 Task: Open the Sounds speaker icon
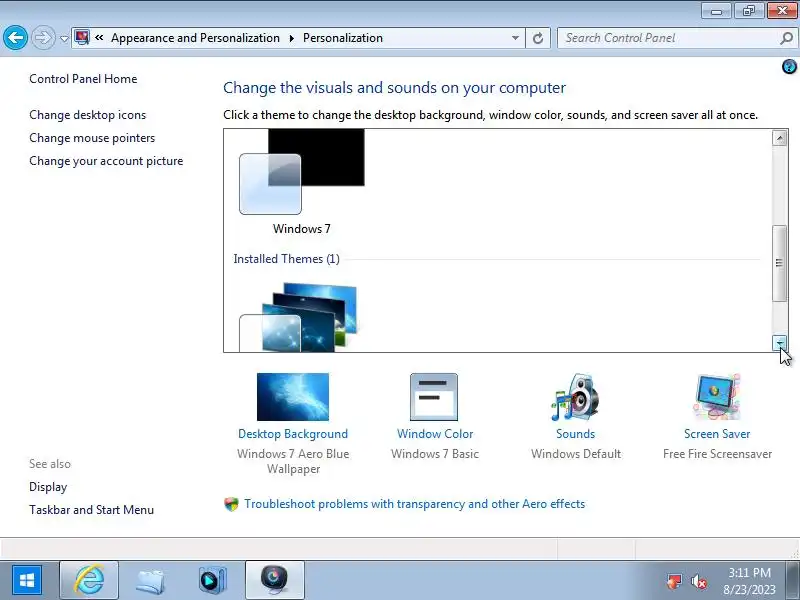pyautogui.click(x=576, y=397)
